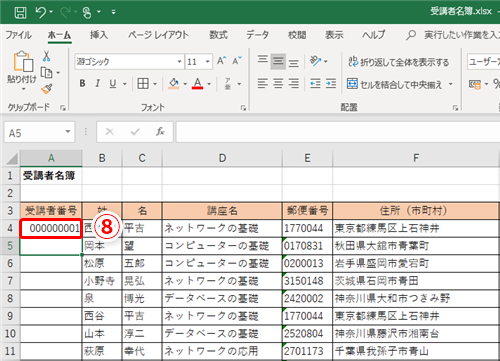Image resolution: width=500 pixels, height=361 pixels.
Task: Select the Format Painter brush
Action: tap(47, 89)
